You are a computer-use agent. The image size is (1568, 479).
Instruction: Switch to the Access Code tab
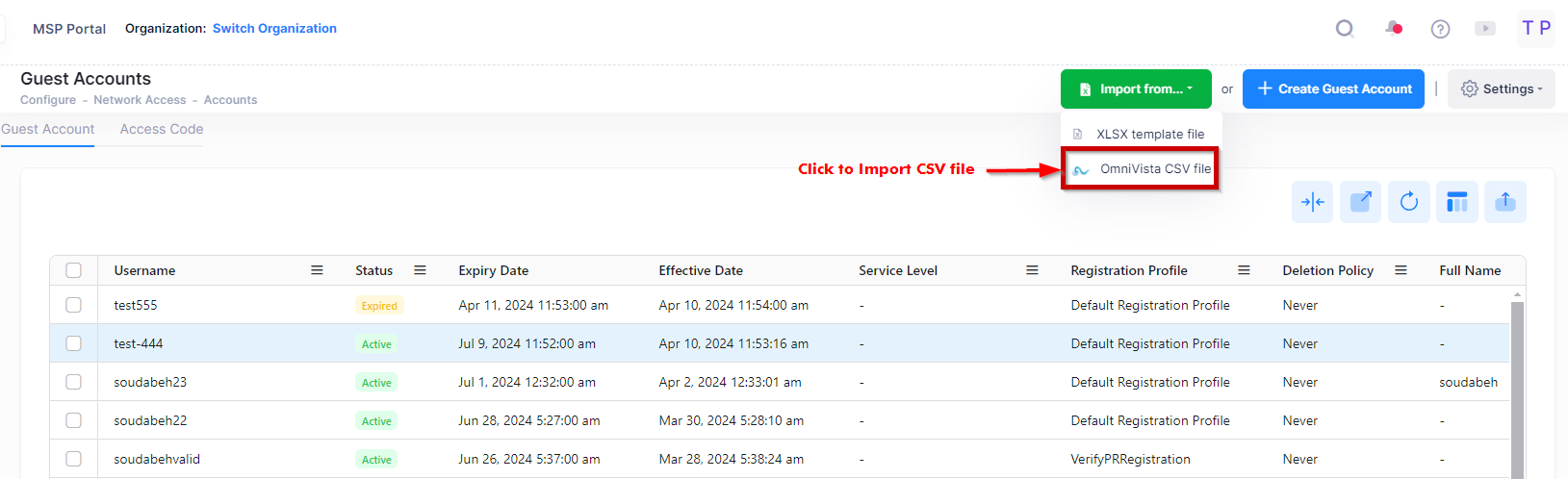(x=162, y=129)
